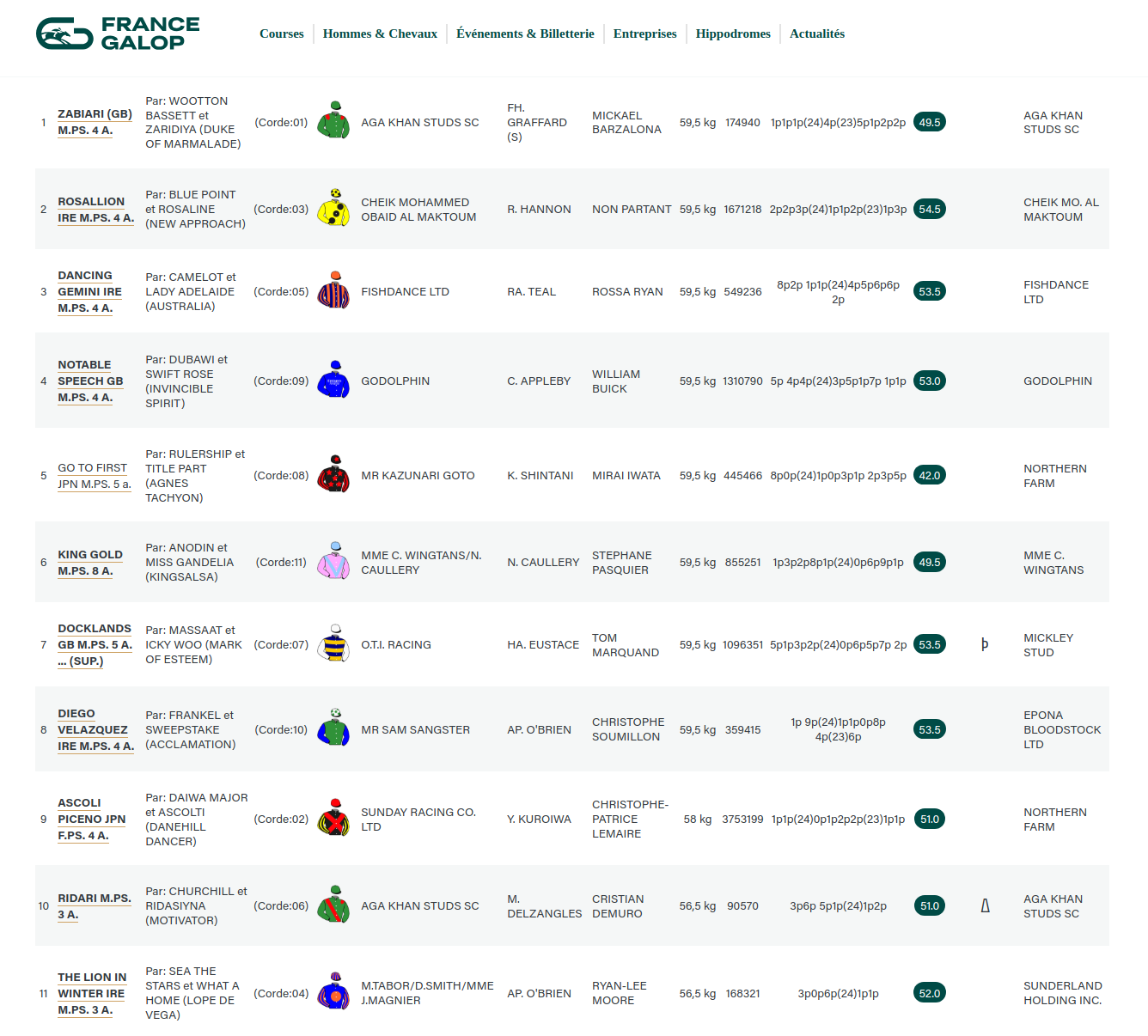Click Notable Speech's 53.0 rating badge

tap(930, 381)
